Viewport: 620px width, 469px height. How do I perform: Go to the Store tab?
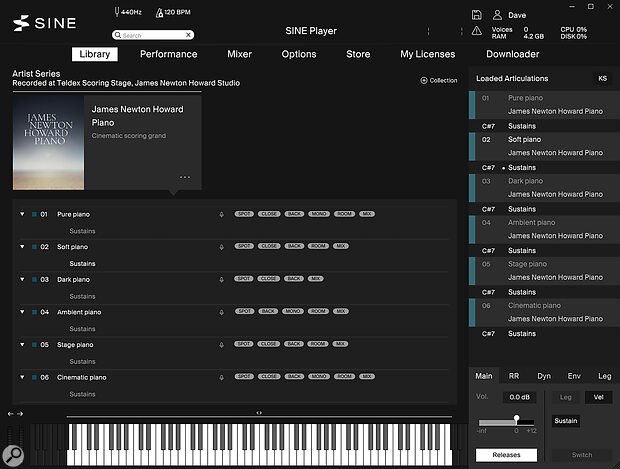point(358,54)
